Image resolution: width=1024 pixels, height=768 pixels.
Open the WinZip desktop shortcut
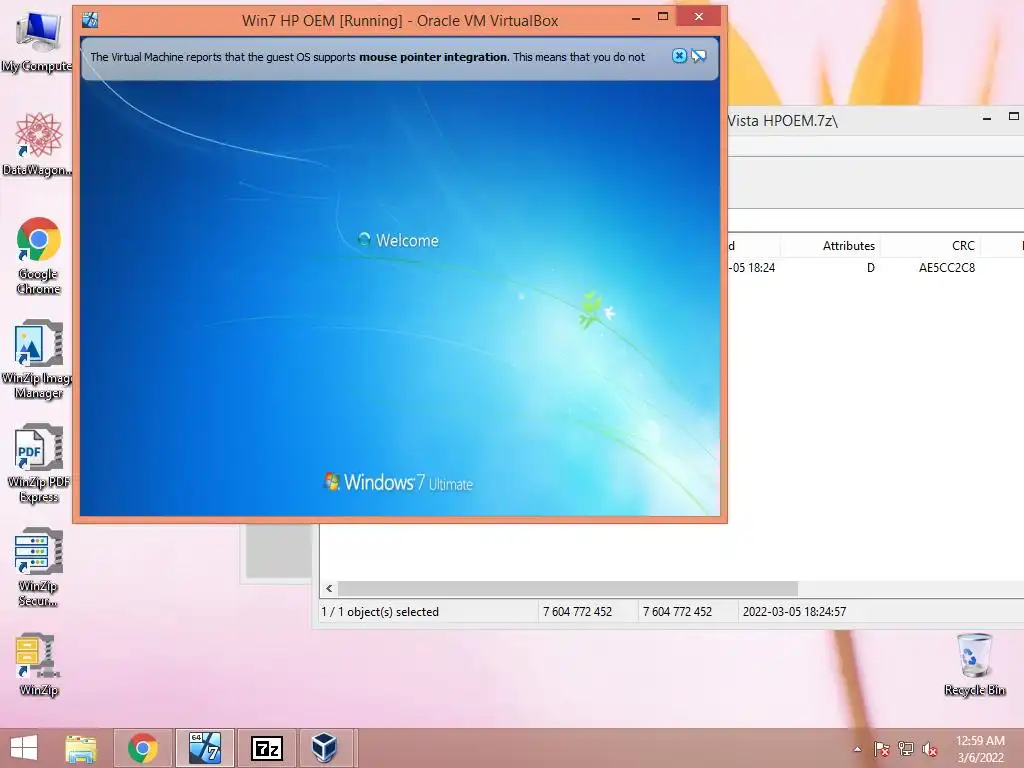(38, 664)
